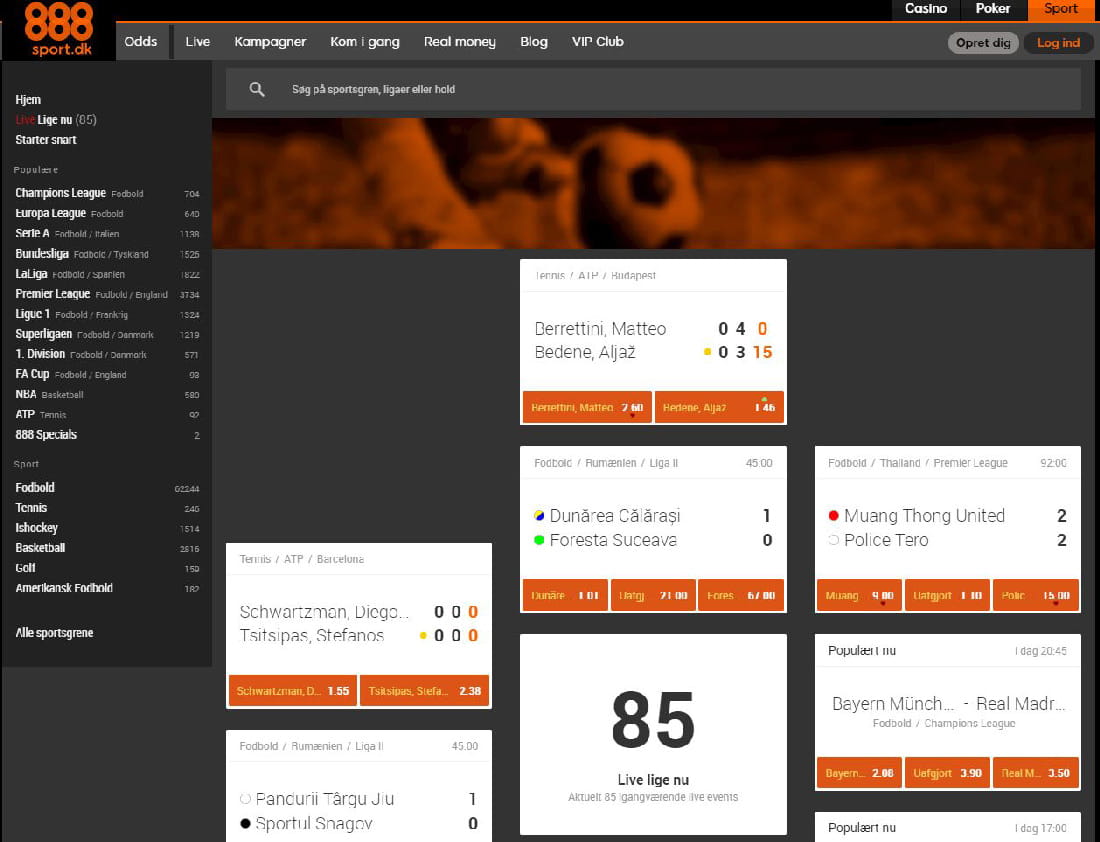Bet on Bayern odds 2.08
Screen dimensions: 1100x842
859,773
